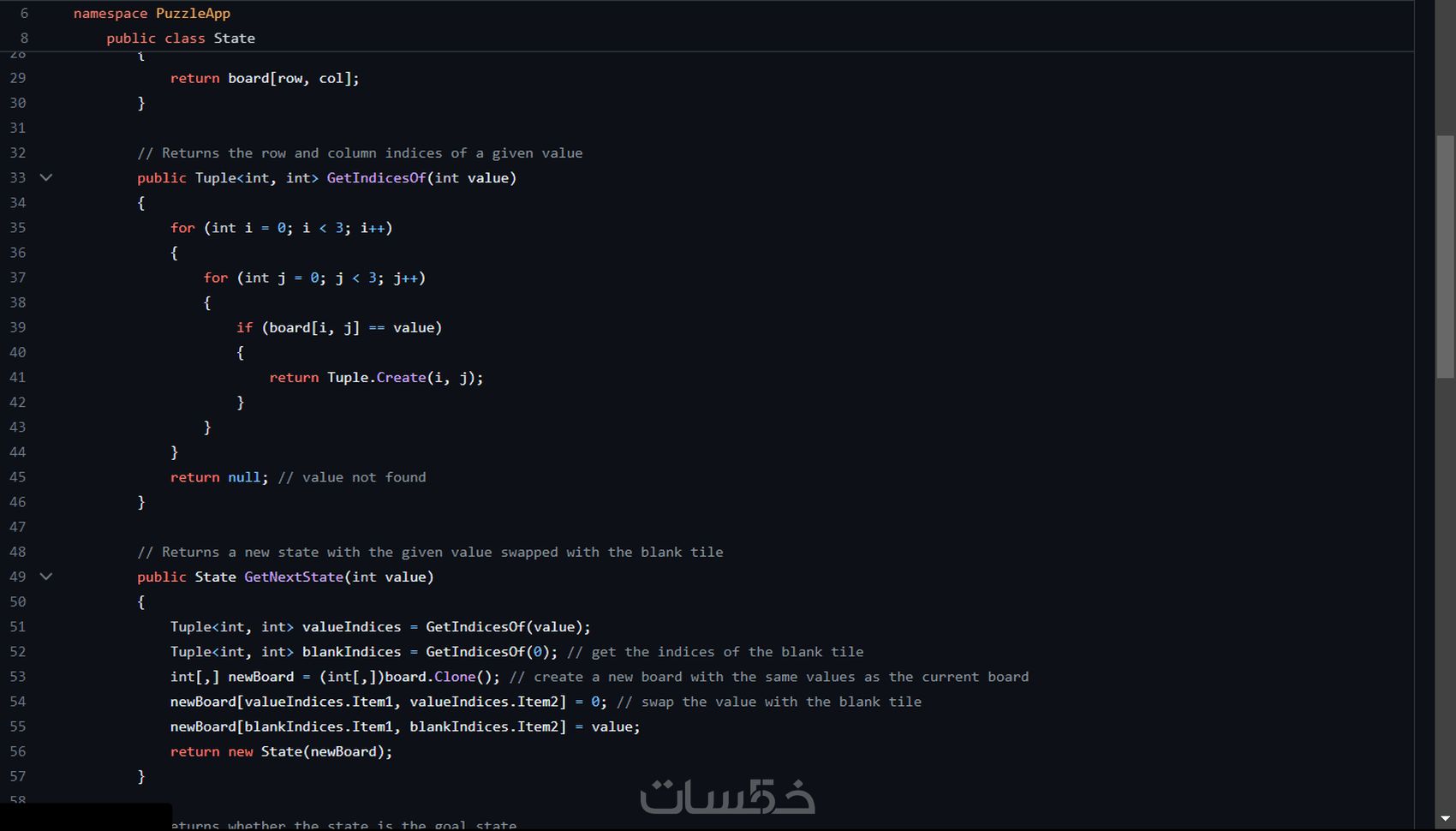Click line number 32 comment line
The image size is (1456, 831).
coord(17,152)
